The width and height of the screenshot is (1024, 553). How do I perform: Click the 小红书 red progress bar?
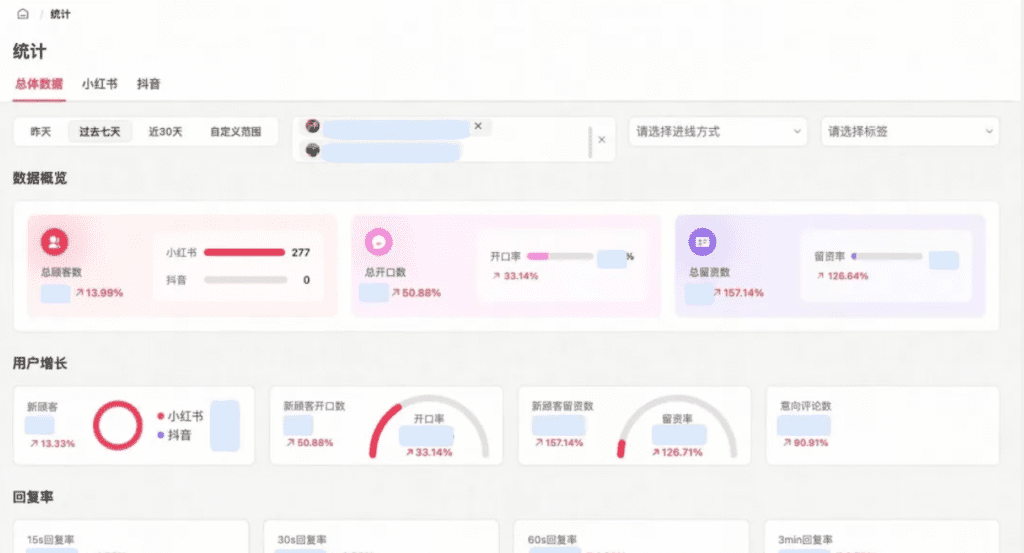244,253
